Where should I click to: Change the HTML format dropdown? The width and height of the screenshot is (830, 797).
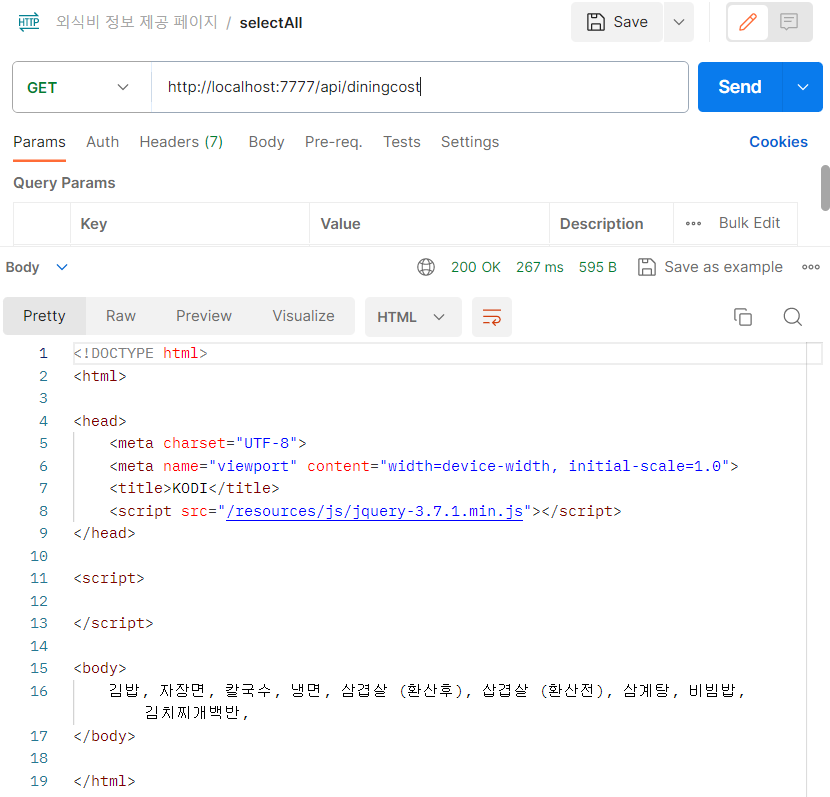tap(413, 317)
